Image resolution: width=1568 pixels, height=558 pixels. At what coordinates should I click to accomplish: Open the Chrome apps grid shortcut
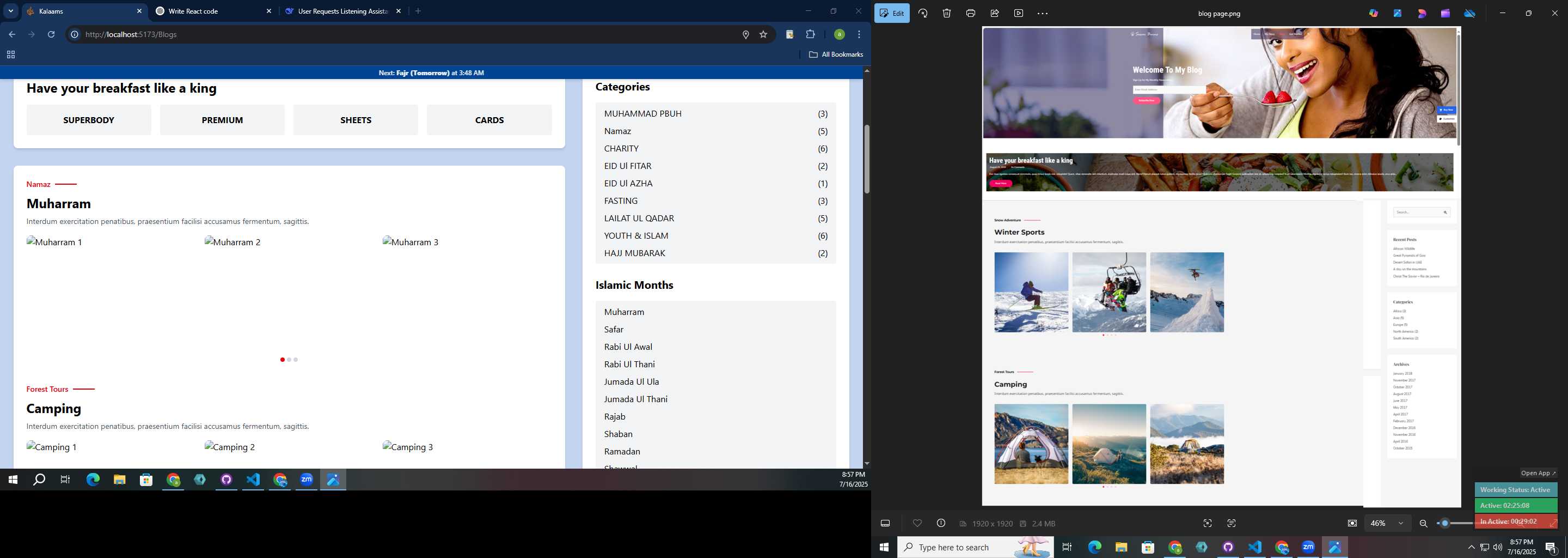(10, 55)
